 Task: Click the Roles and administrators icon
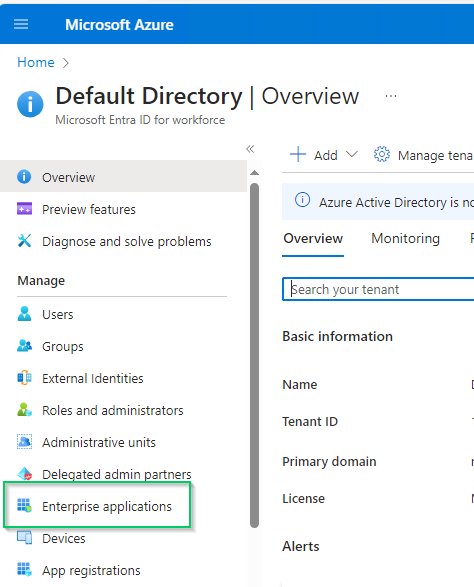pos(24,410)
